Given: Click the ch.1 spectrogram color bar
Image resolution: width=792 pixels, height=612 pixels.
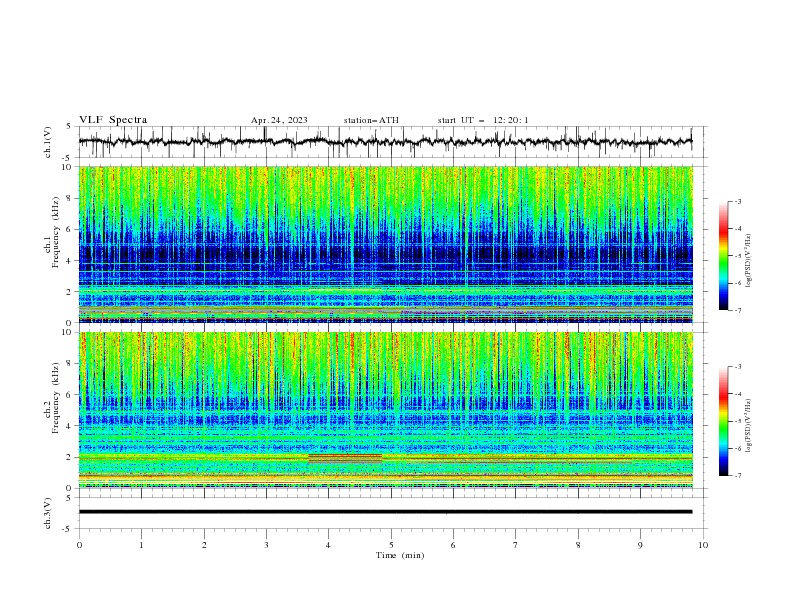Looking at the screenshot, I should (724, 256).
